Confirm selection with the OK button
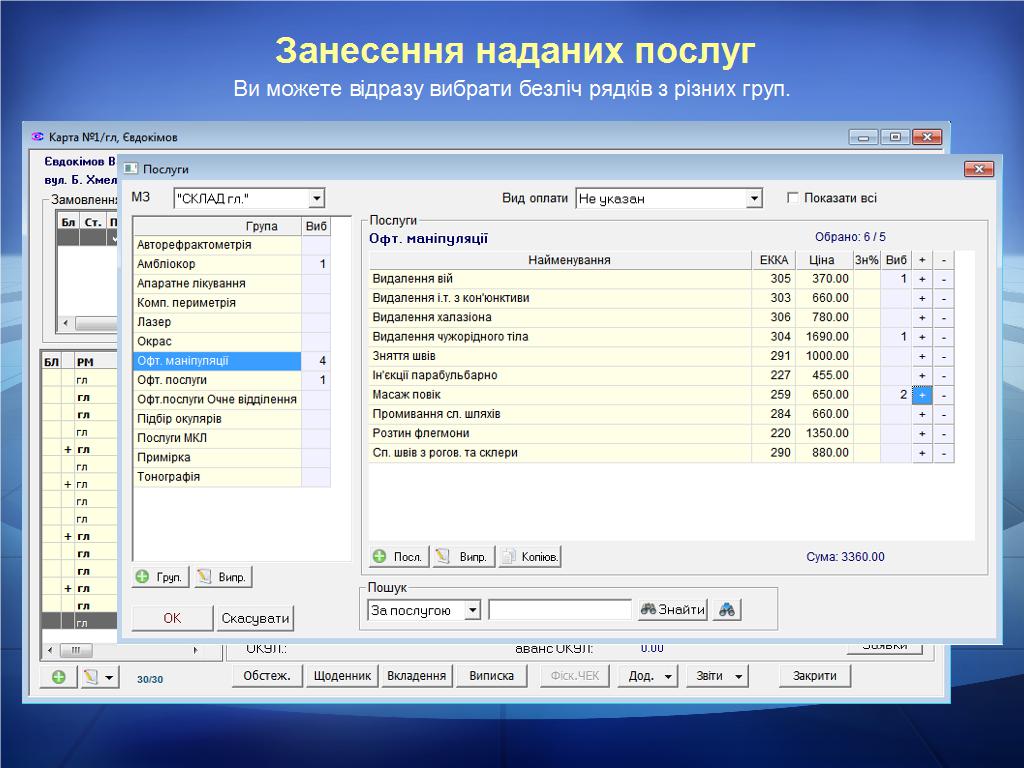The image size is (1024, 768). [172, 618]
